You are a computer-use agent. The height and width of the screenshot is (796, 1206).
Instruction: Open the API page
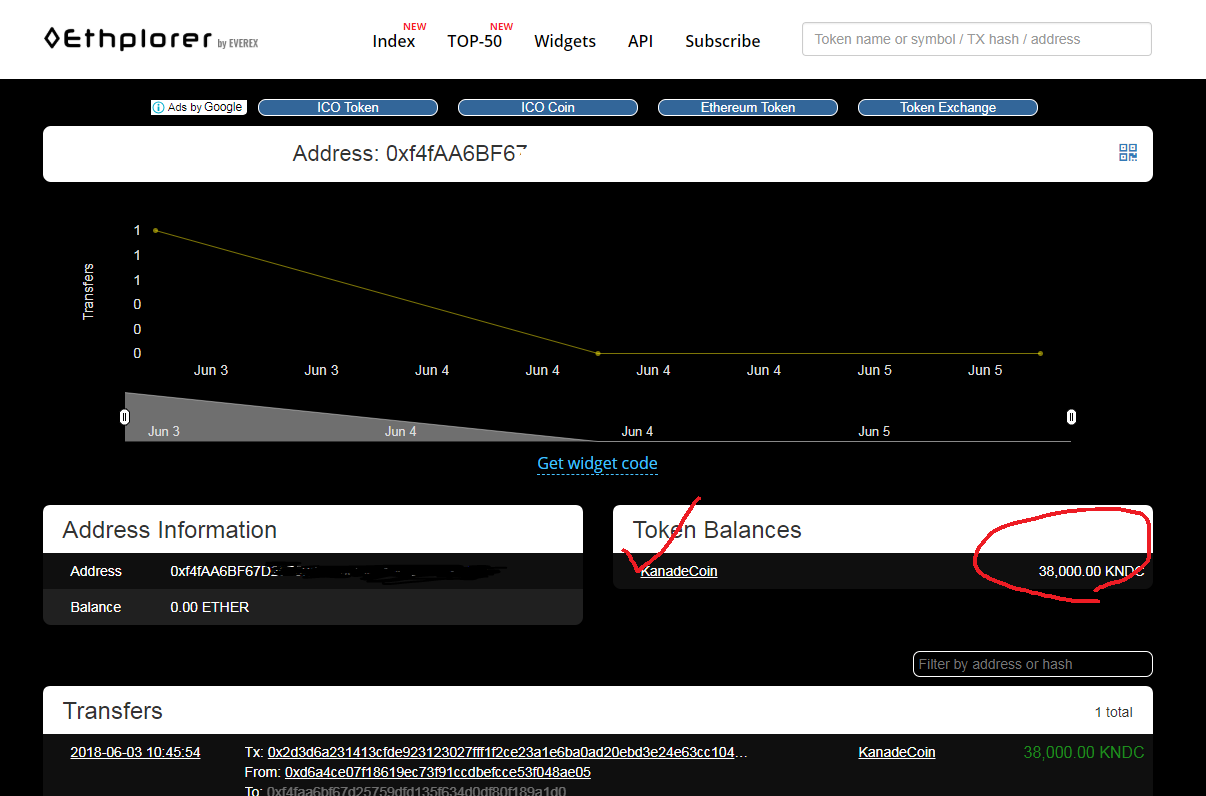(x=640, y=41)
